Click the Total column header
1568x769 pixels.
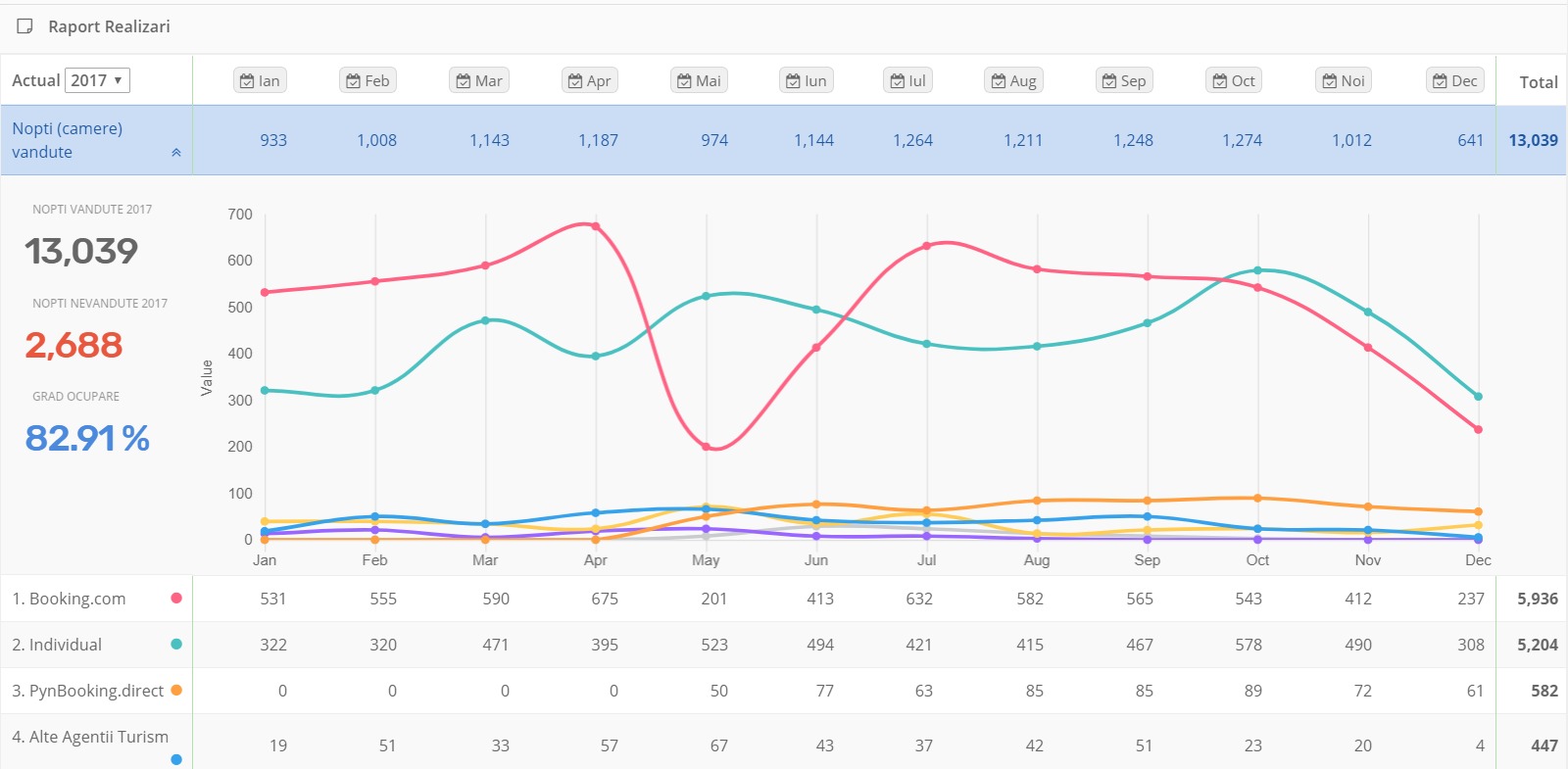coord(1538,82)
